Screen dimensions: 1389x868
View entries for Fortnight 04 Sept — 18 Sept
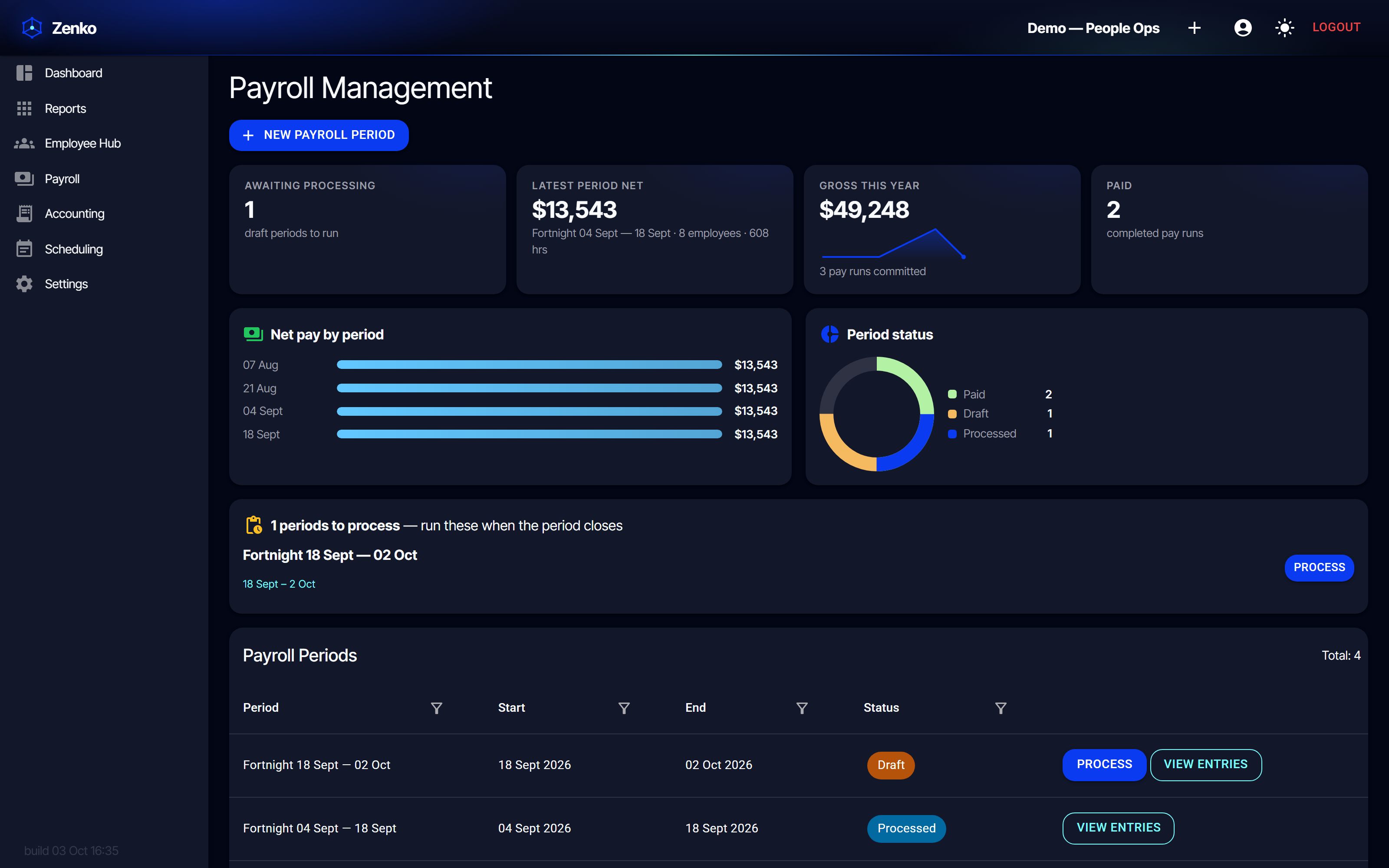[x=1118, y=828]
